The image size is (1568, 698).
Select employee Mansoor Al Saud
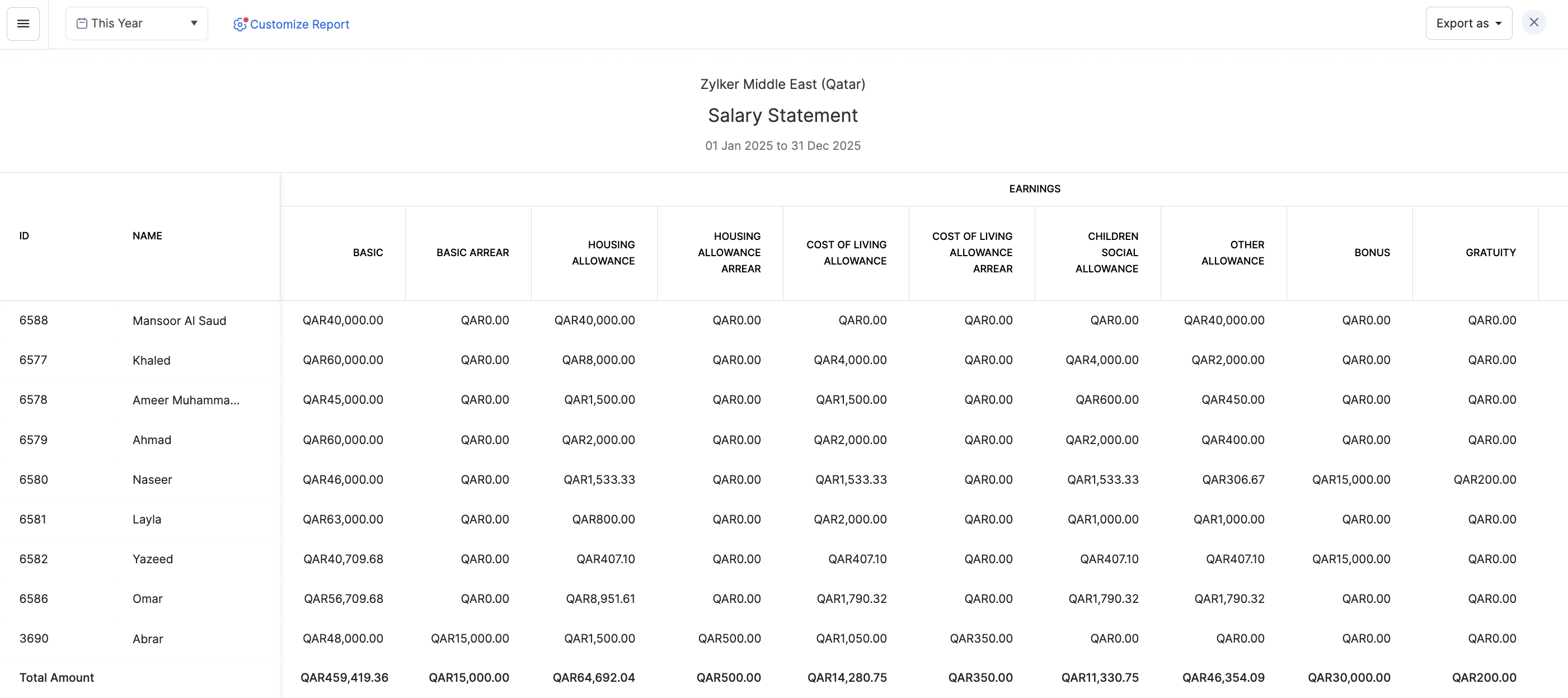179,320
